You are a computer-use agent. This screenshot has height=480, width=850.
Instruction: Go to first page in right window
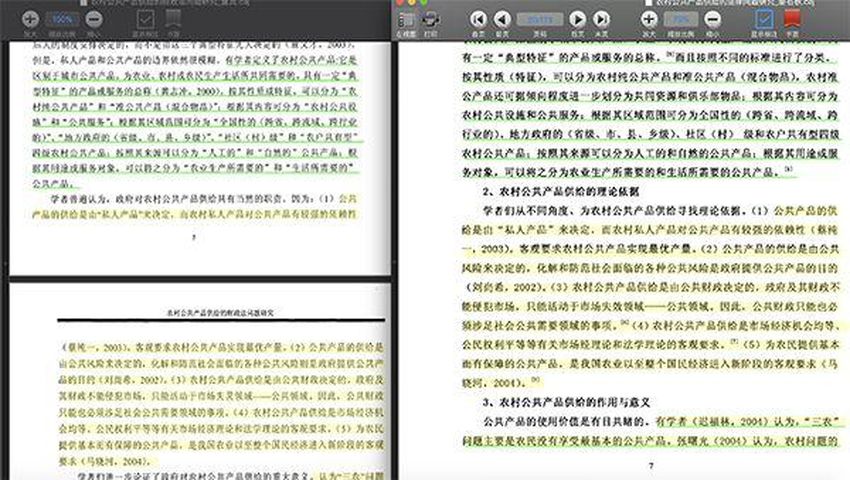coord(478,20)
